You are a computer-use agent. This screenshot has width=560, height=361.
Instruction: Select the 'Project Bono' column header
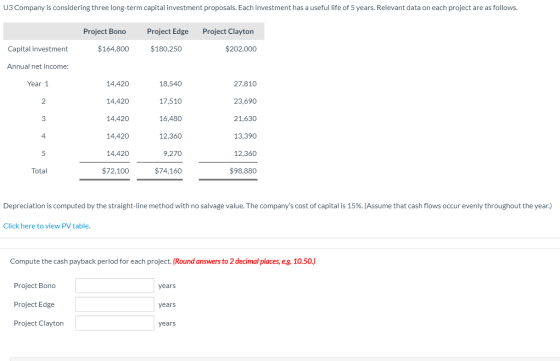pyautogui.click(x=105, y=31)
